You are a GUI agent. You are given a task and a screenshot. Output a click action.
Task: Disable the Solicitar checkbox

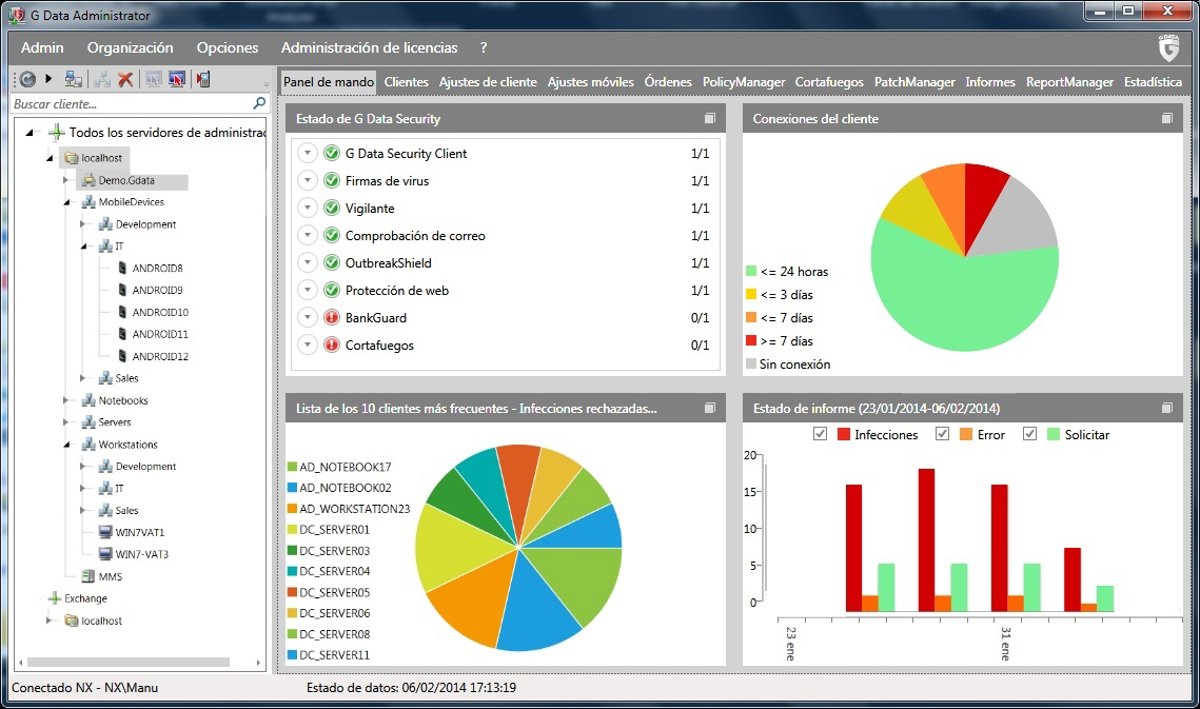point(1029,434)
